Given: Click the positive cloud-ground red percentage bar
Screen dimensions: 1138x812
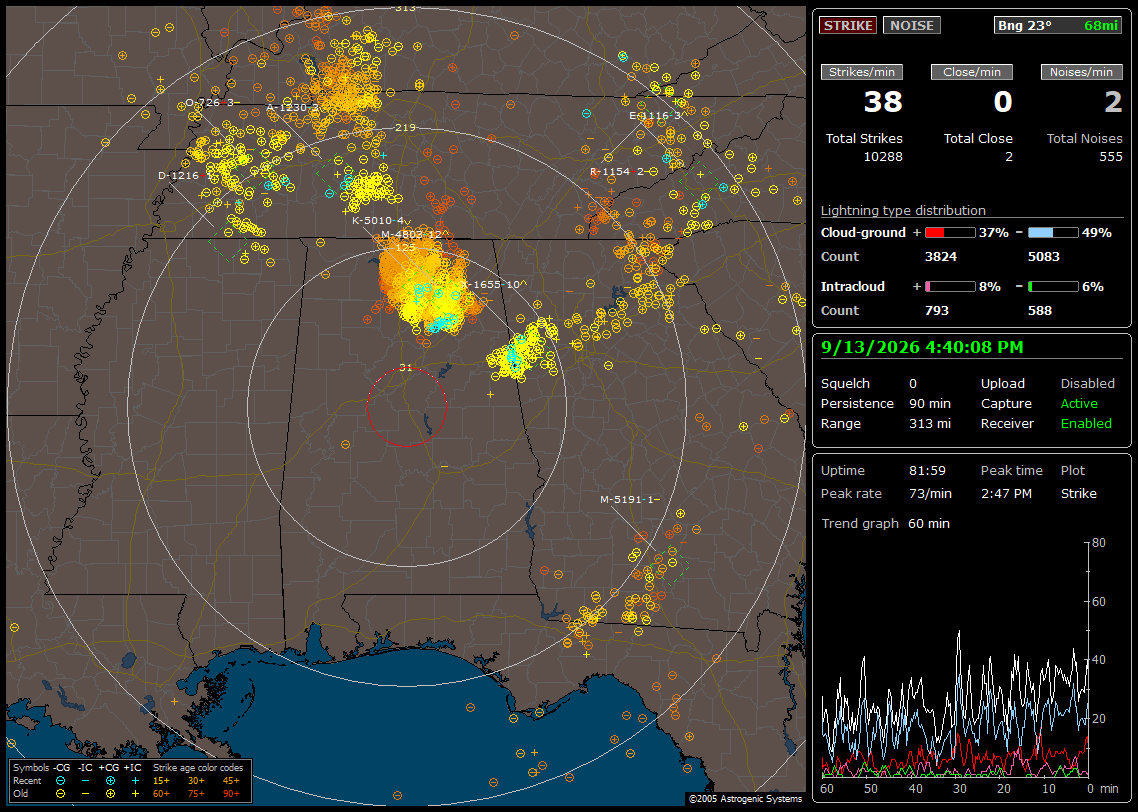Looking at the screenshot, I should (x=950, y=233).
